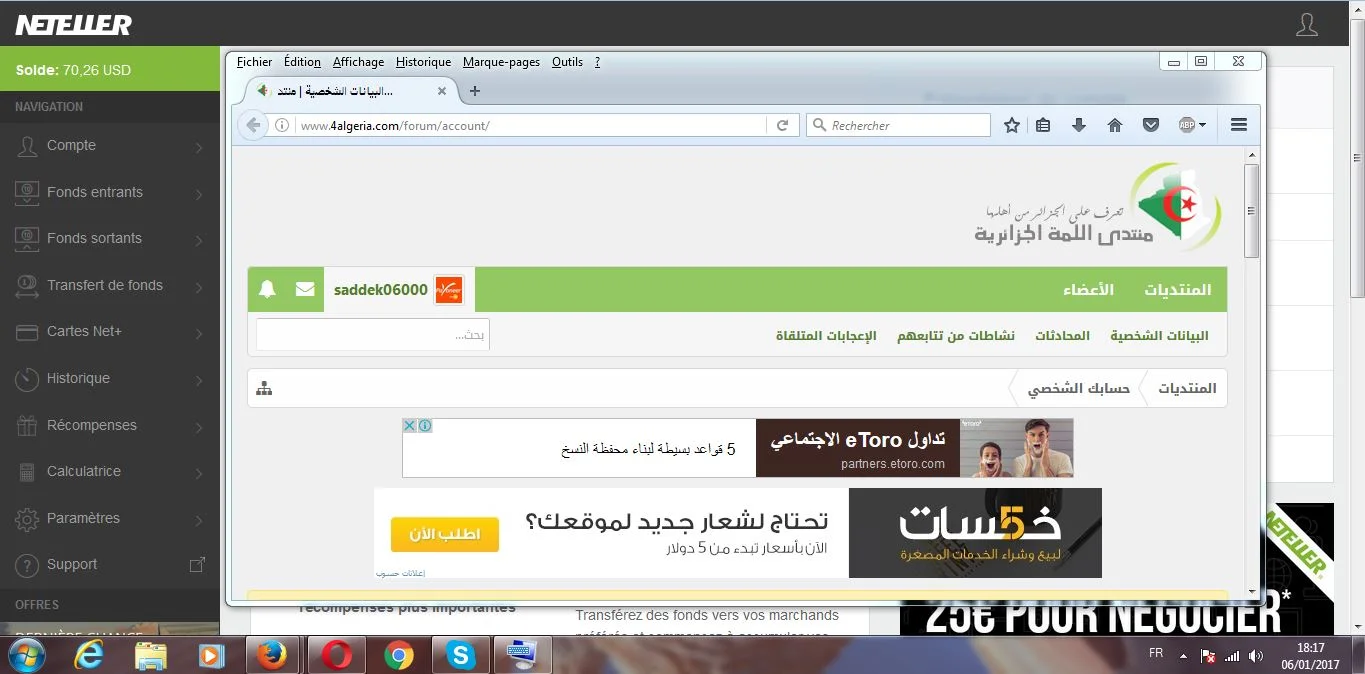The height and width of the screenshot is (674, 1365).
Task: Click the forum notification bell icon
Action: coord(267,290)
